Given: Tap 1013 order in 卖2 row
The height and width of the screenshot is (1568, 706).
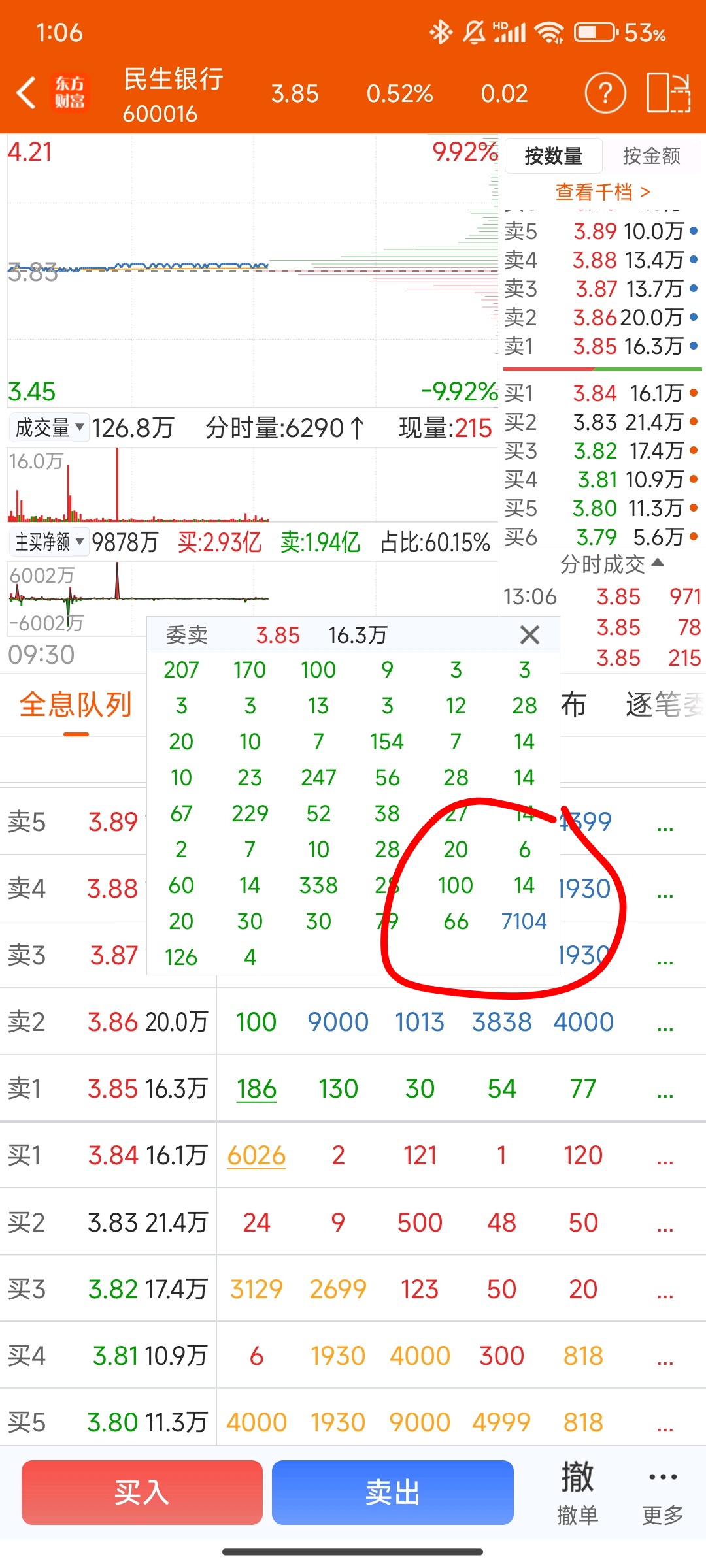Looking at the screenshot, I should (x=420, y=1022).
